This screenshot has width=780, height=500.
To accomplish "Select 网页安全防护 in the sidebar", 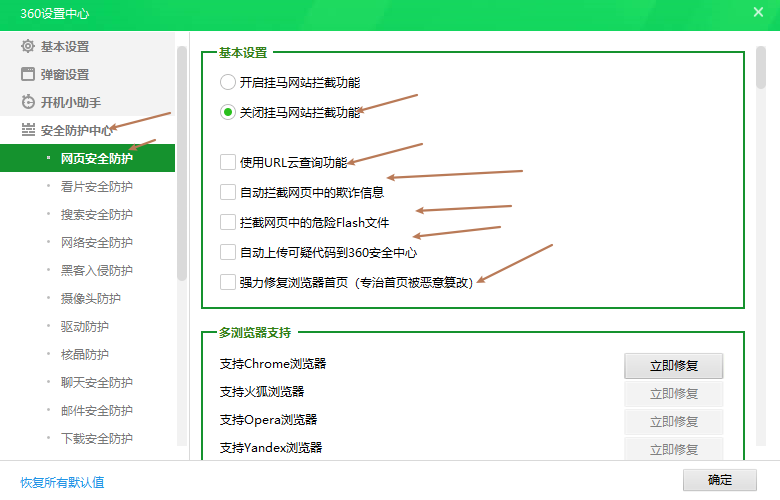I will click(x=88, y=158).
